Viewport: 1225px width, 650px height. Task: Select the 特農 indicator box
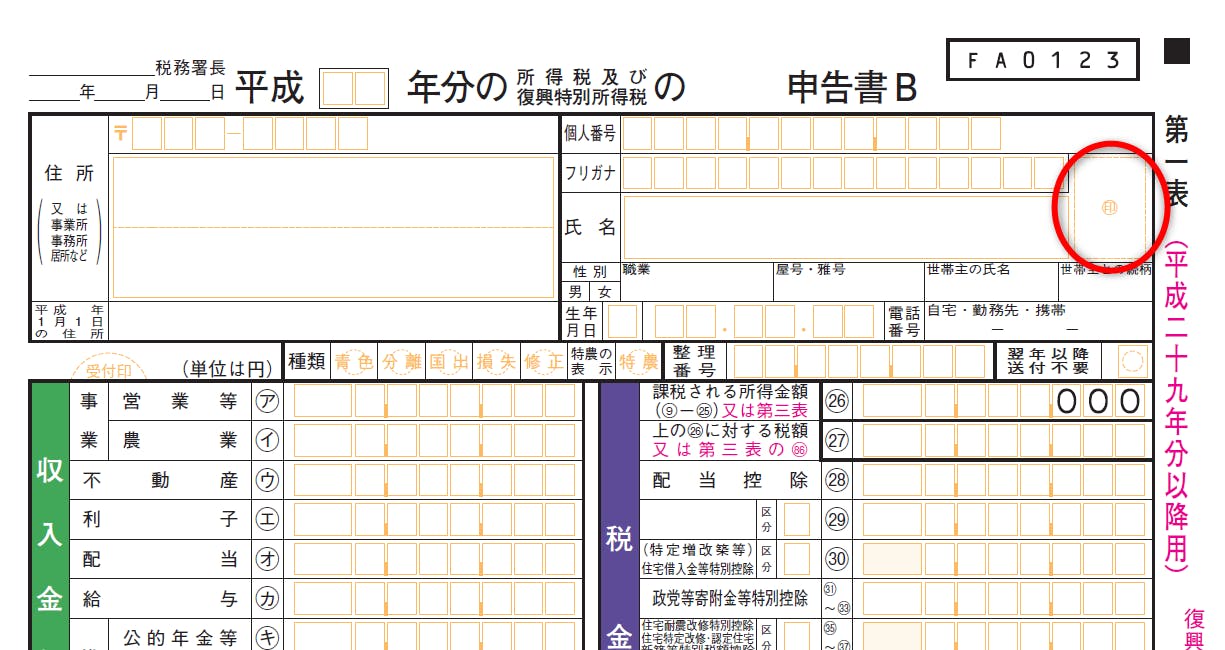click(637, 362)
